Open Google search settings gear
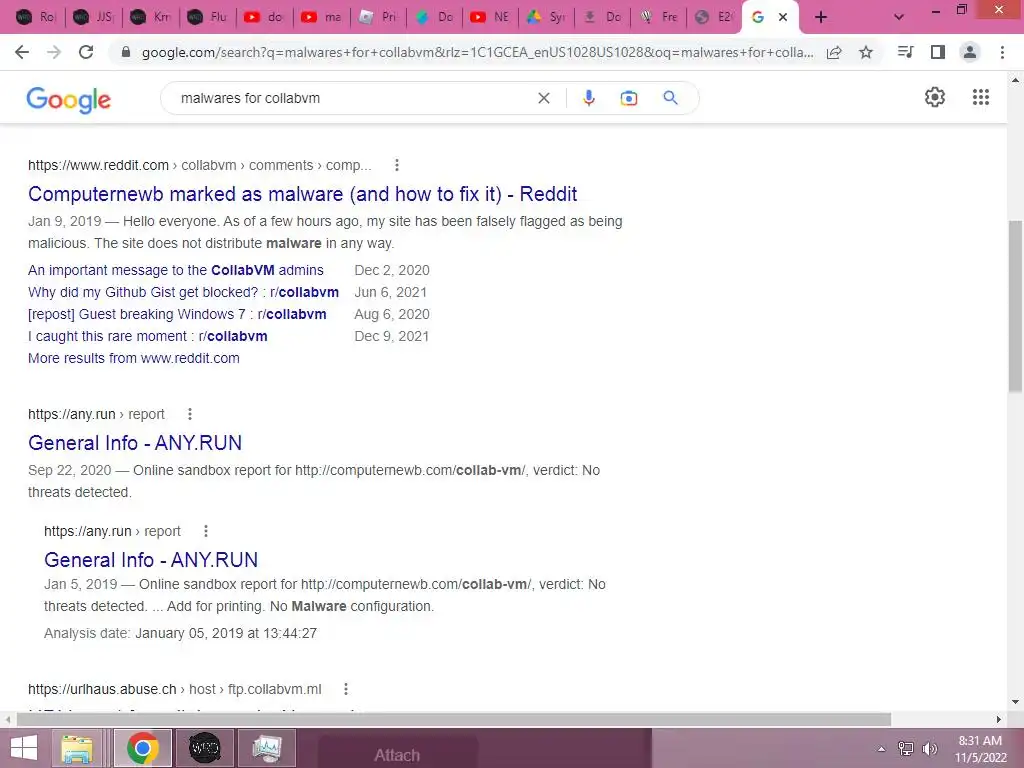The width and height of the screenshot is (1024, 768). (935, 97)
